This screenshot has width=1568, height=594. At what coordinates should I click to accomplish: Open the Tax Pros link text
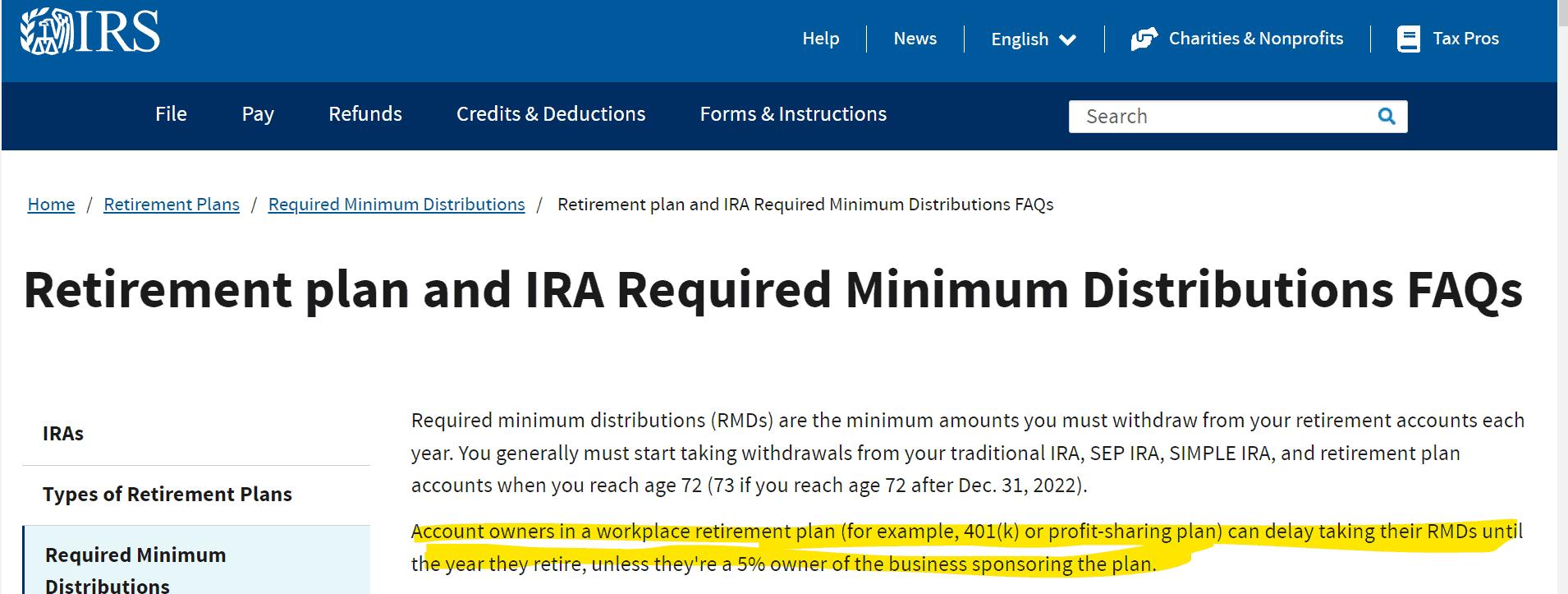(1465, 39)
